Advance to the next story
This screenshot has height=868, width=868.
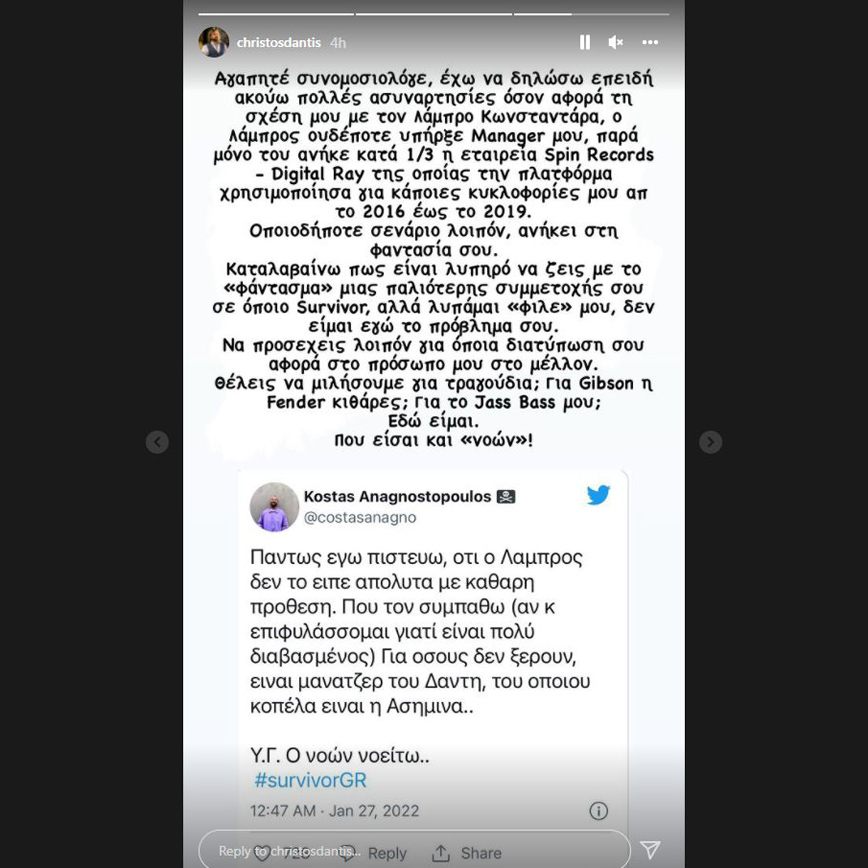(710, 442)
